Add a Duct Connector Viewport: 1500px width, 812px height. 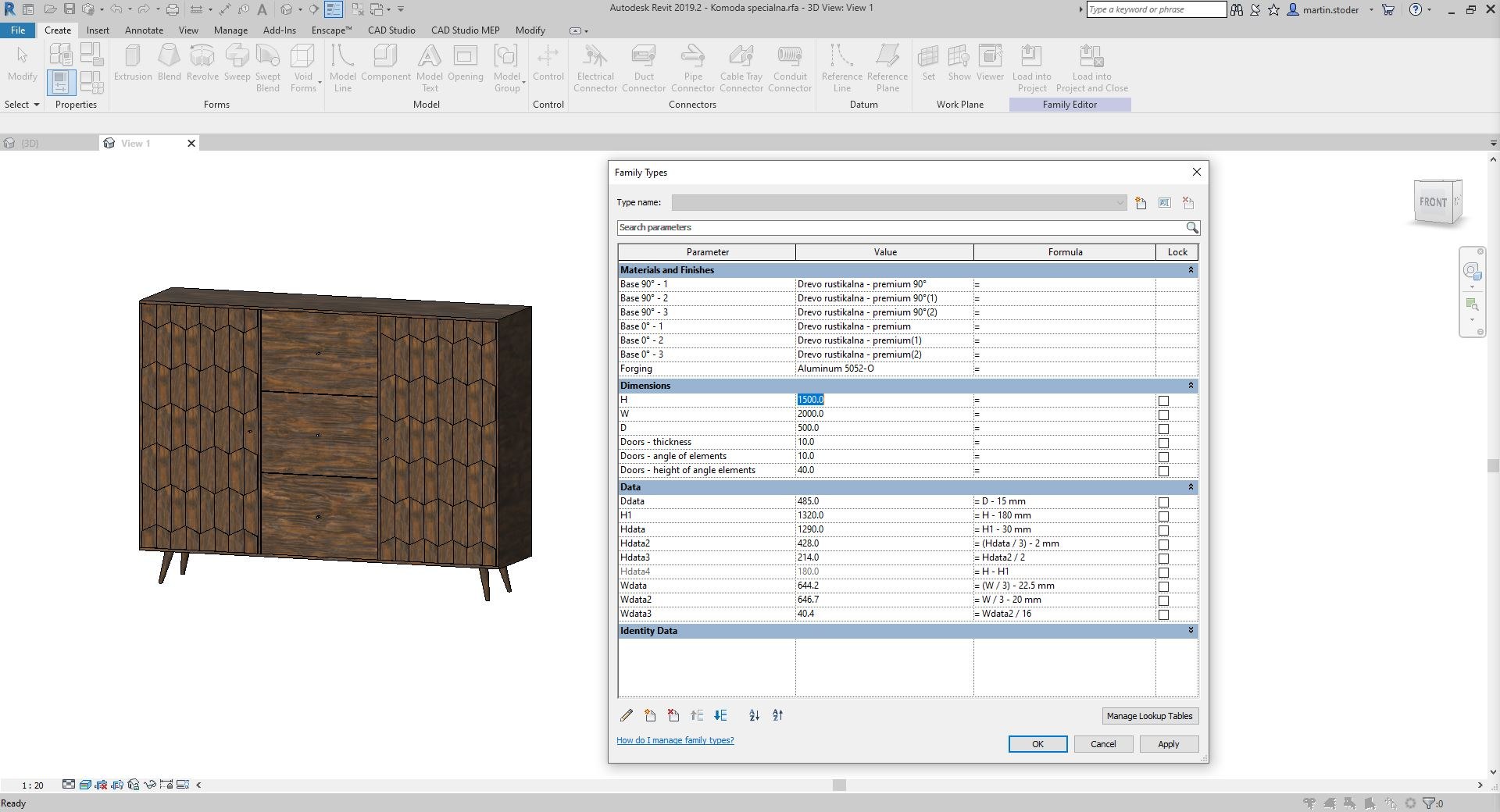point(644,68)
